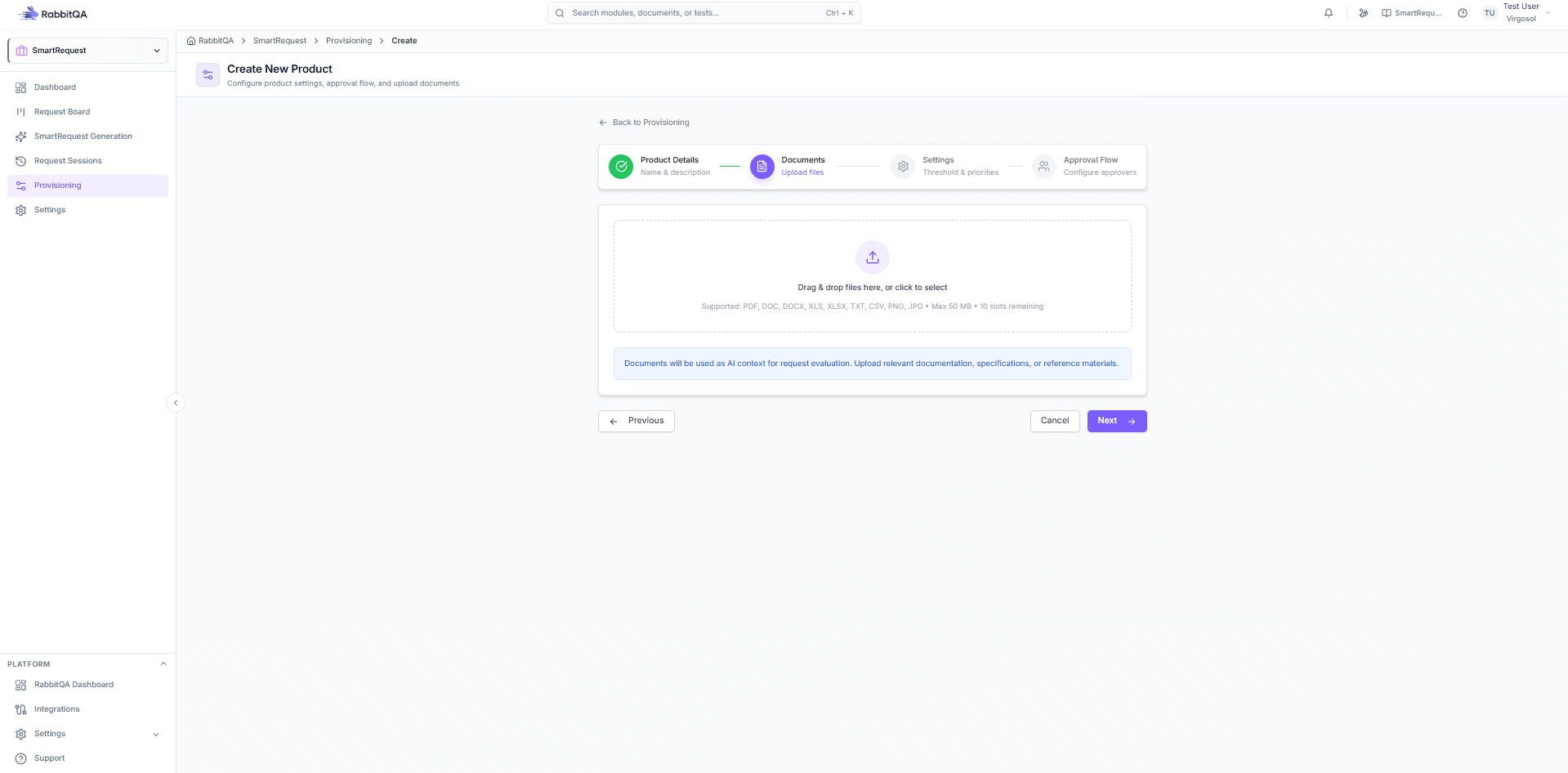Click the Provisioning breadcrumb

[349, 41]
